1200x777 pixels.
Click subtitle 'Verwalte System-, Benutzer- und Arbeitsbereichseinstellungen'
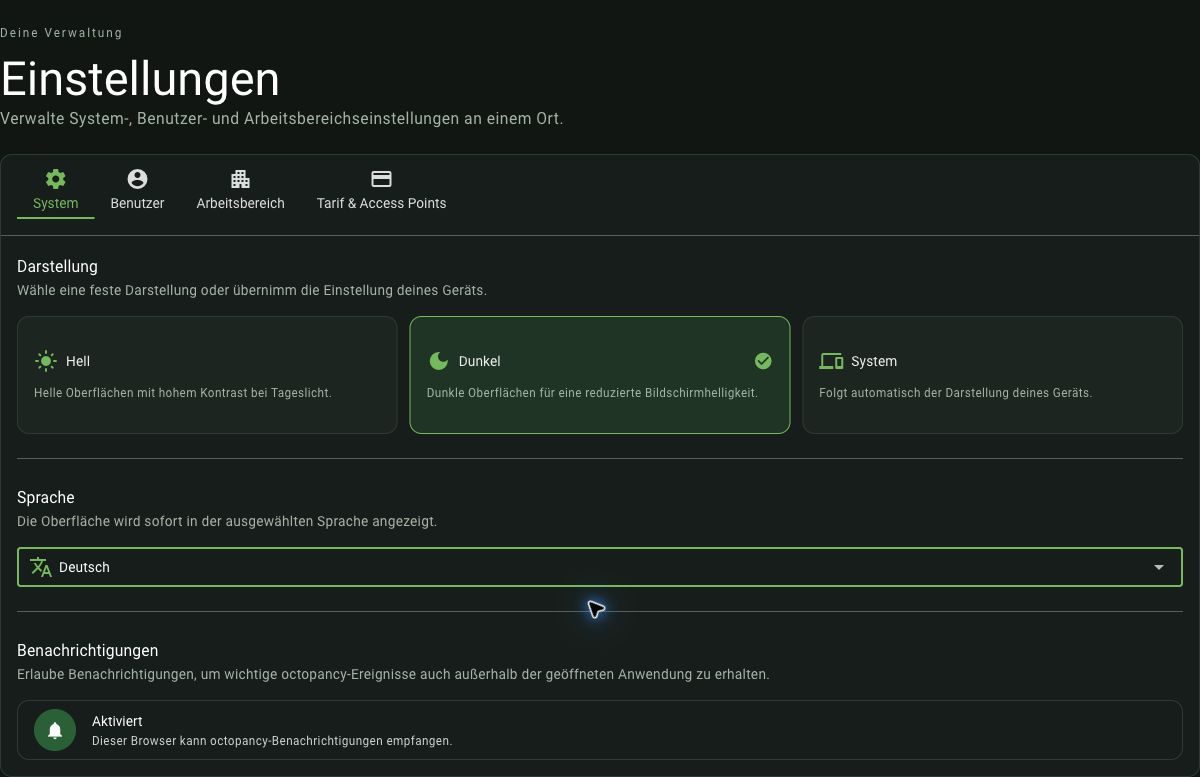[x=282, y=119]
